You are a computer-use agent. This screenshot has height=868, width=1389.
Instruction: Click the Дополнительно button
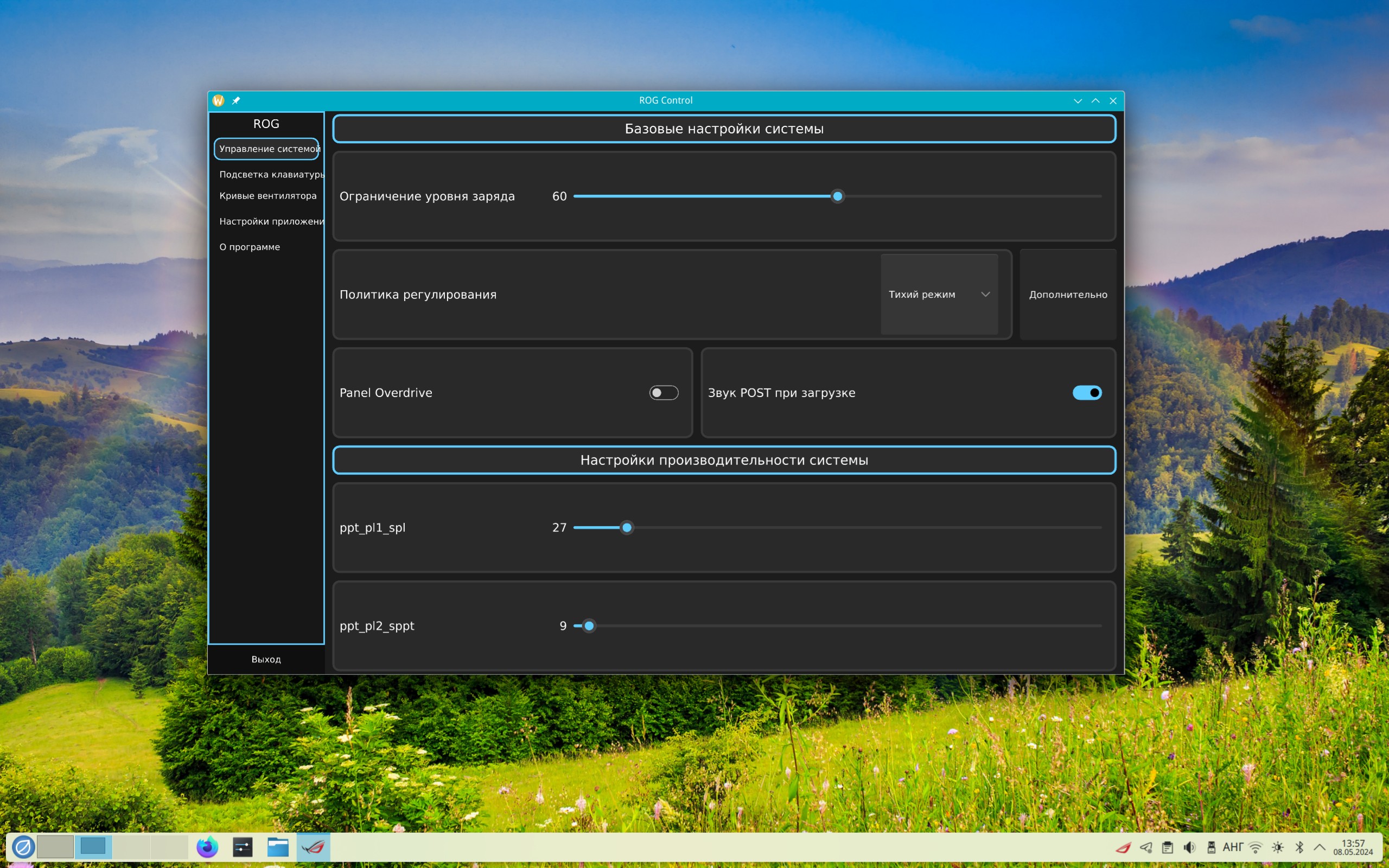1068,295
